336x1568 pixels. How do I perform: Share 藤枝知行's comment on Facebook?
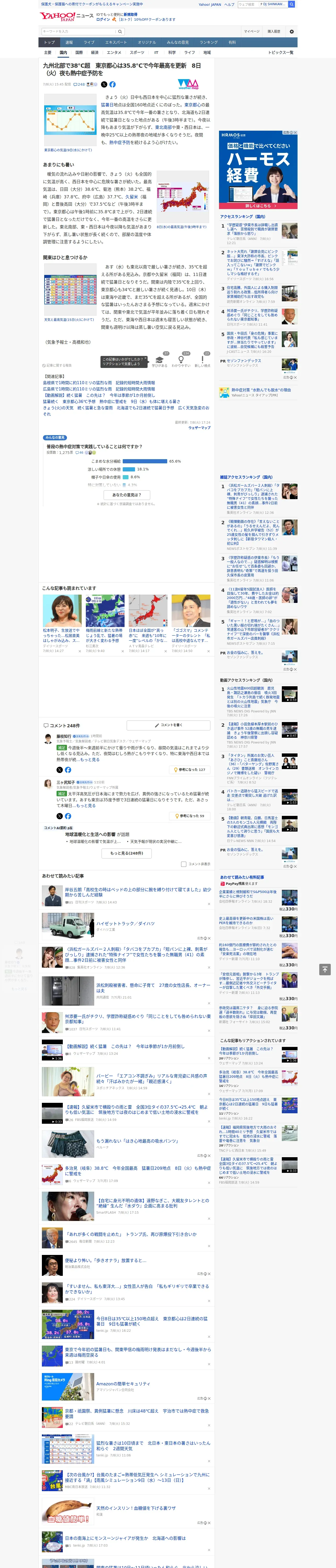point(68,770)
